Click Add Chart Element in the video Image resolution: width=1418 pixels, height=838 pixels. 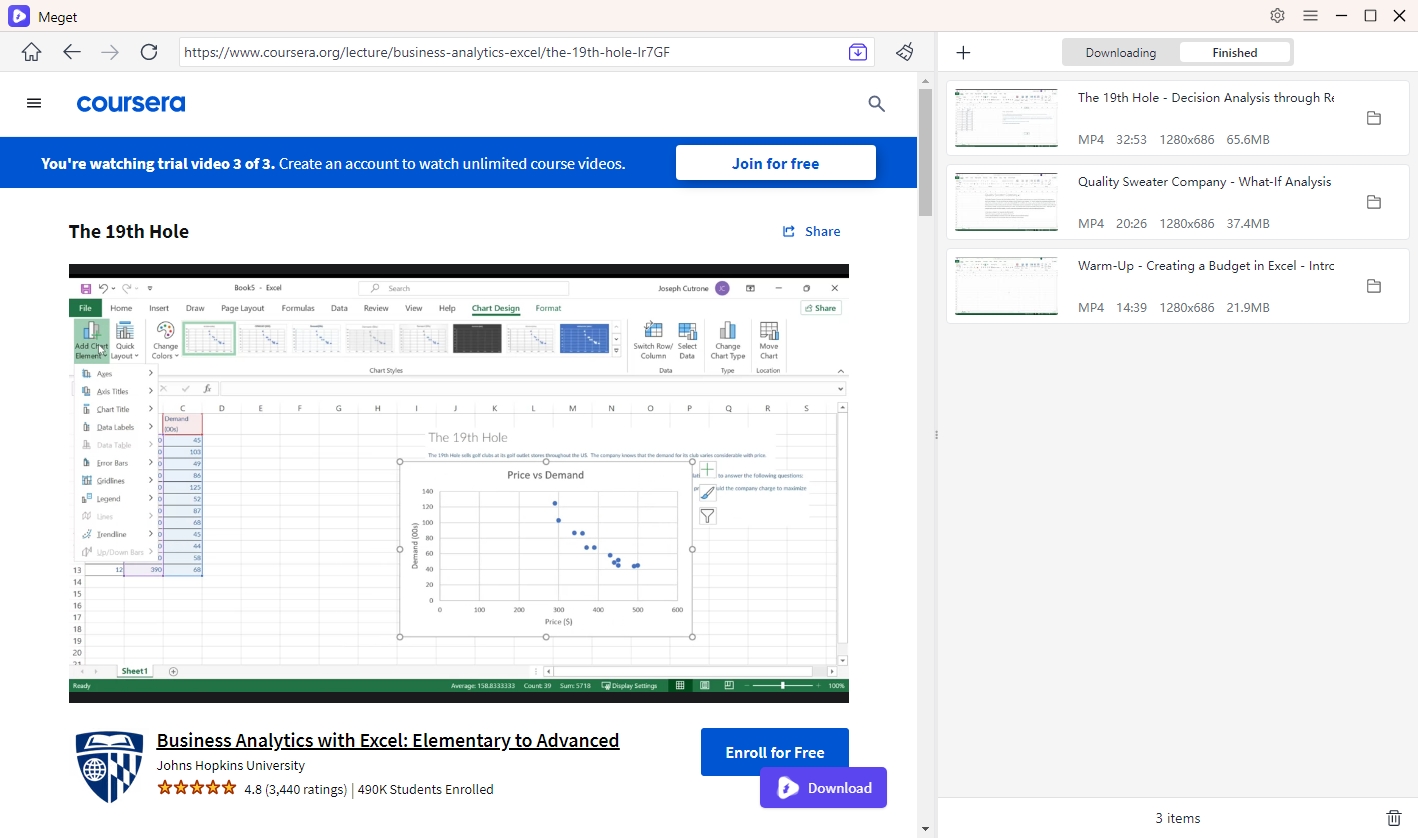[x=91, y=341]
